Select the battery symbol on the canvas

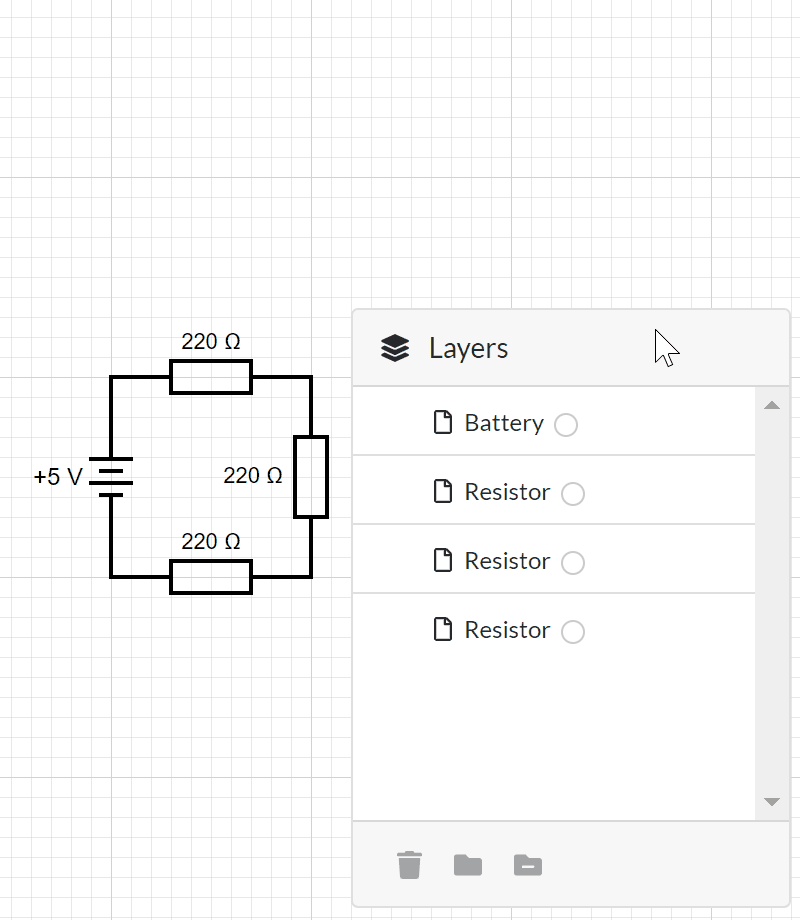pos(111,476)
